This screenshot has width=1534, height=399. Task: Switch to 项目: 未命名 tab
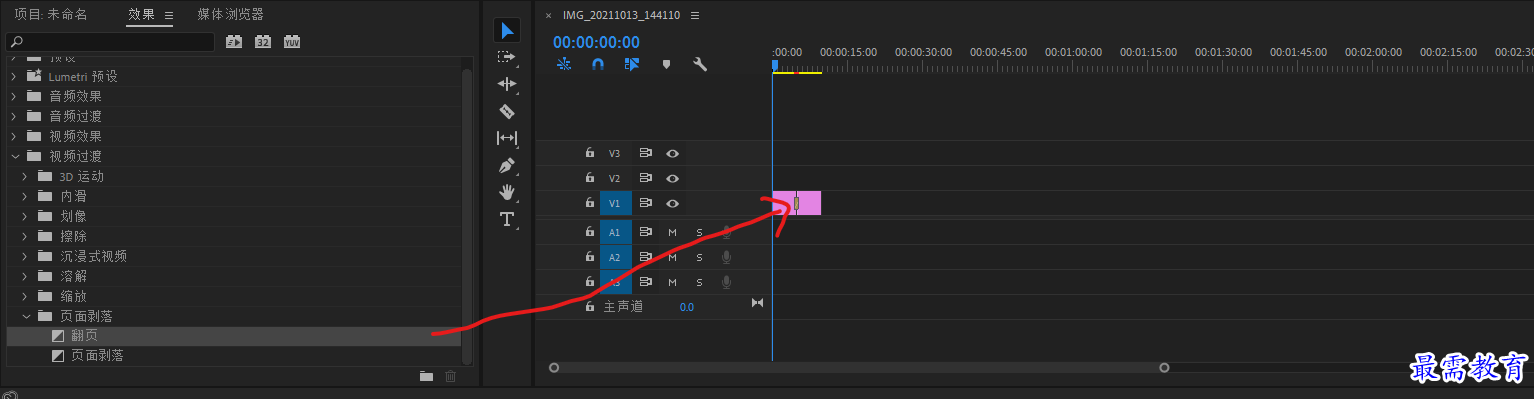(50, 15)
